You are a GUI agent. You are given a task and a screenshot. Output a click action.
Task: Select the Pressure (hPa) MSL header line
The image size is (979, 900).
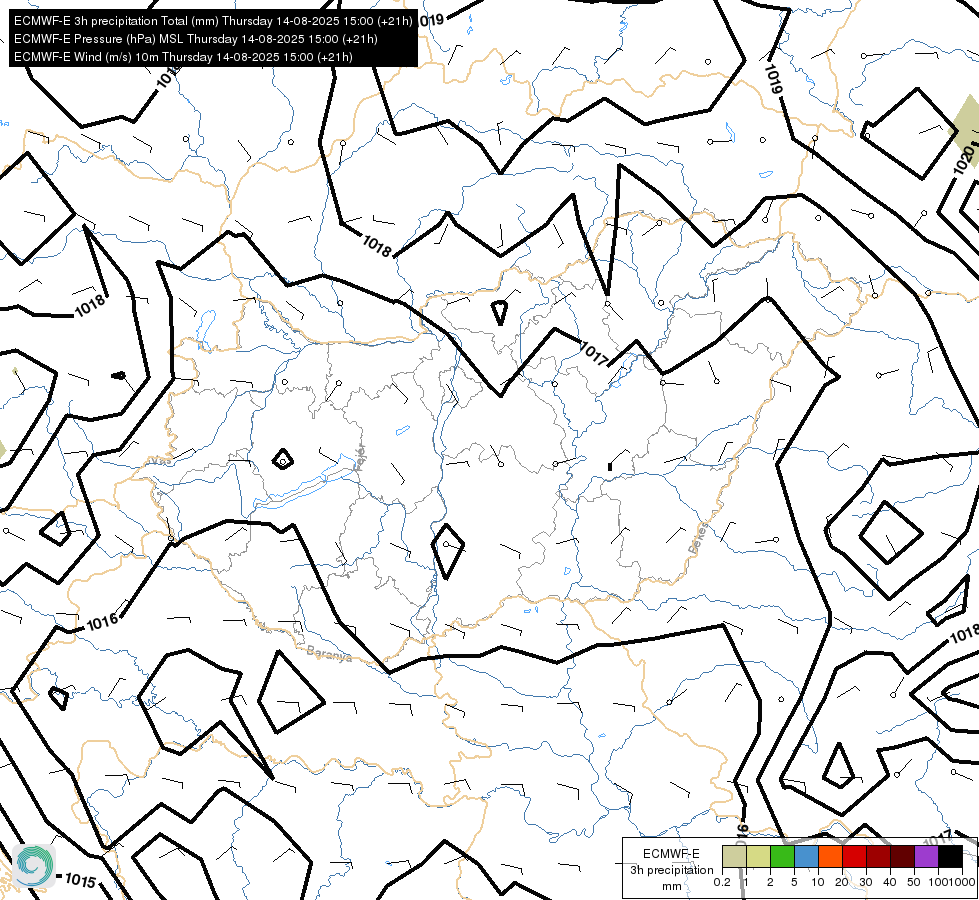click(x=195, y=39)
